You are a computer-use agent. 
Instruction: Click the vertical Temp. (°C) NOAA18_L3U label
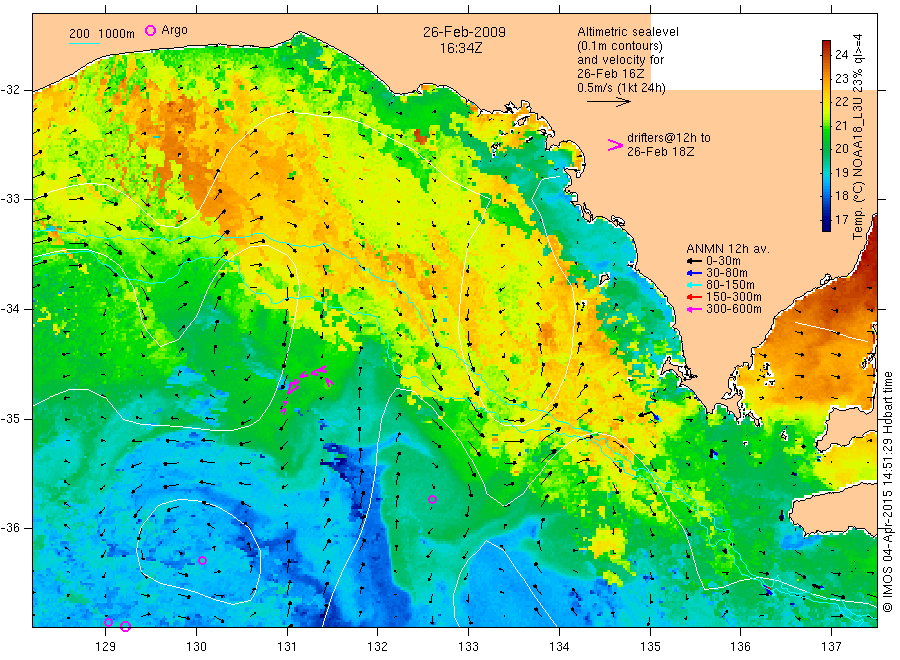[x=858, y=137]
